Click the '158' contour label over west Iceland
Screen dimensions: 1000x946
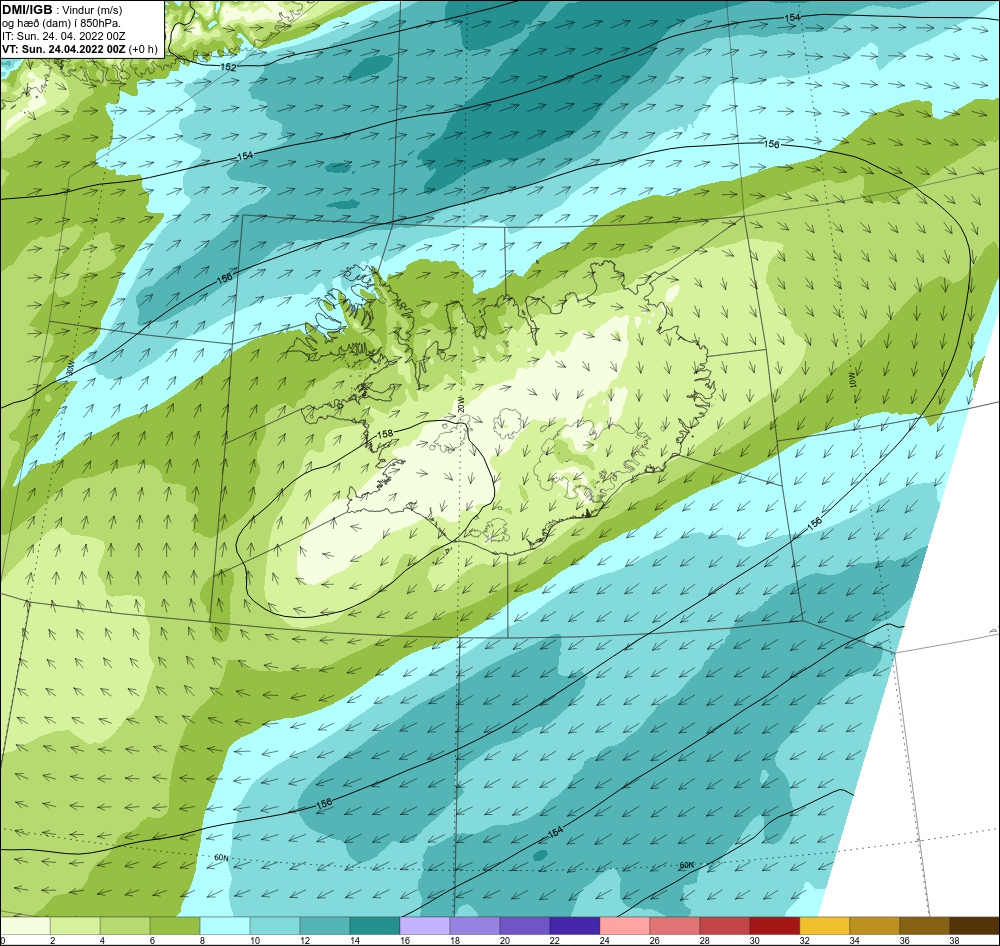(x=385, y=434)
